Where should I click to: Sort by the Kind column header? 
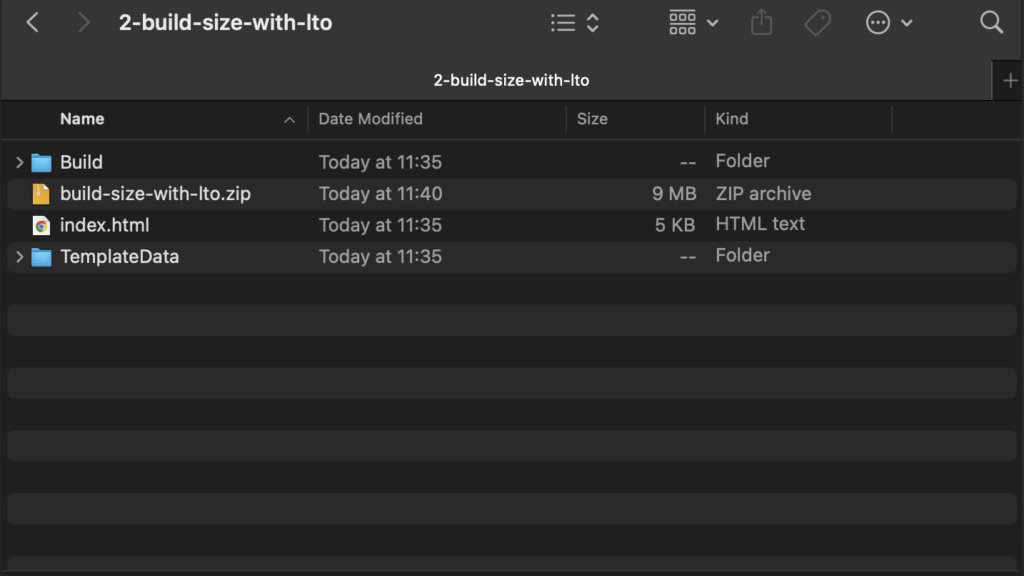tap(731, 119)
